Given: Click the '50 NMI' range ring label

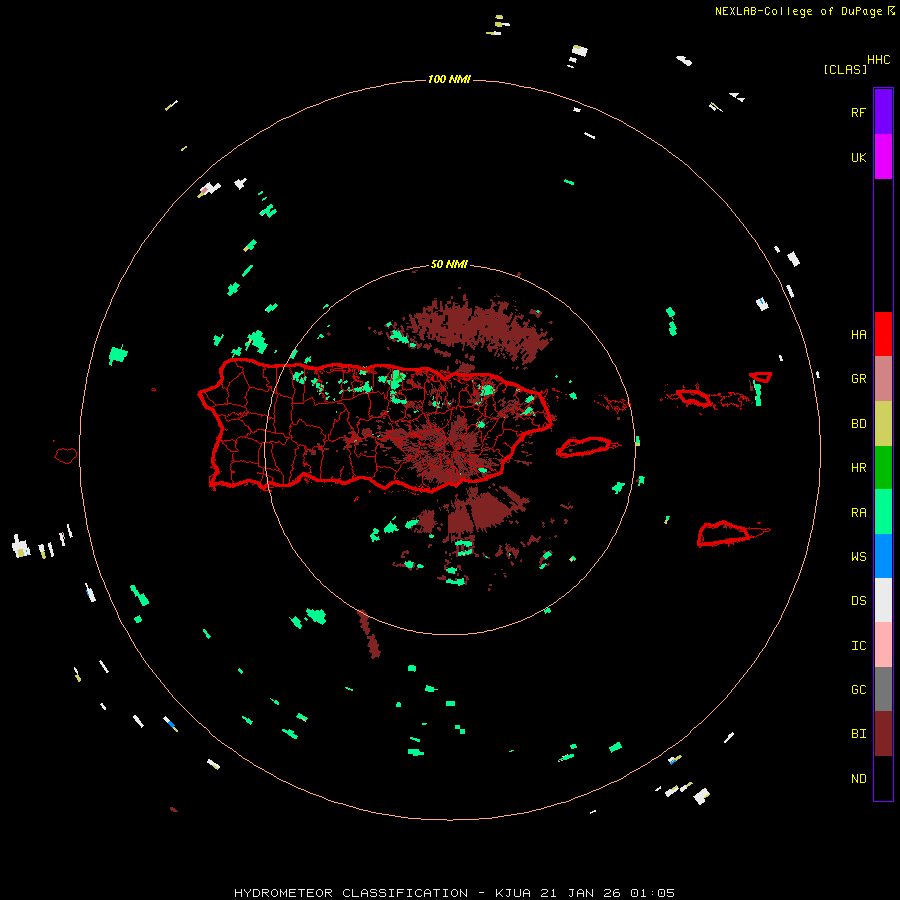Looking at the screenshot, I should coord(449,265).
